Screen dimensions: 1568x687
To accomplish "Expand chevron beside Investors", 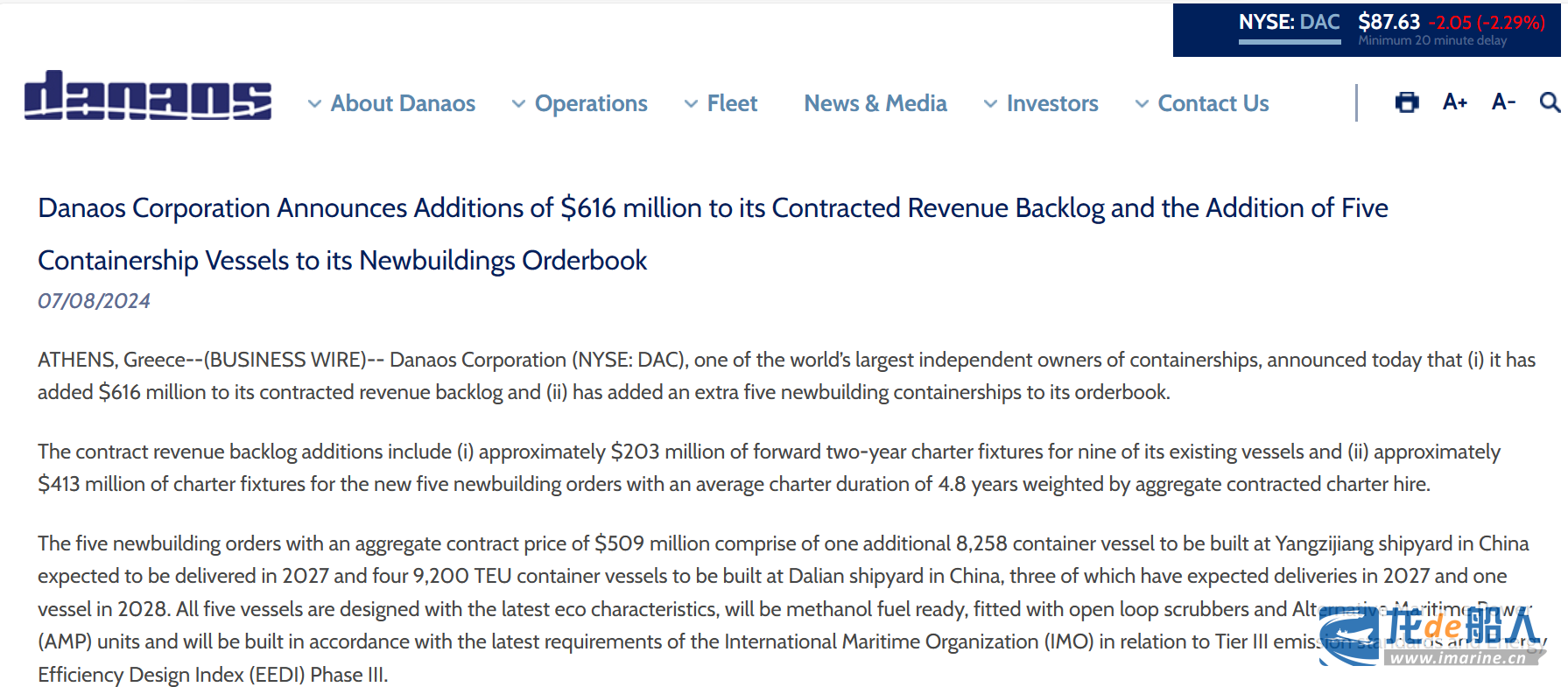I will point(990,104).
